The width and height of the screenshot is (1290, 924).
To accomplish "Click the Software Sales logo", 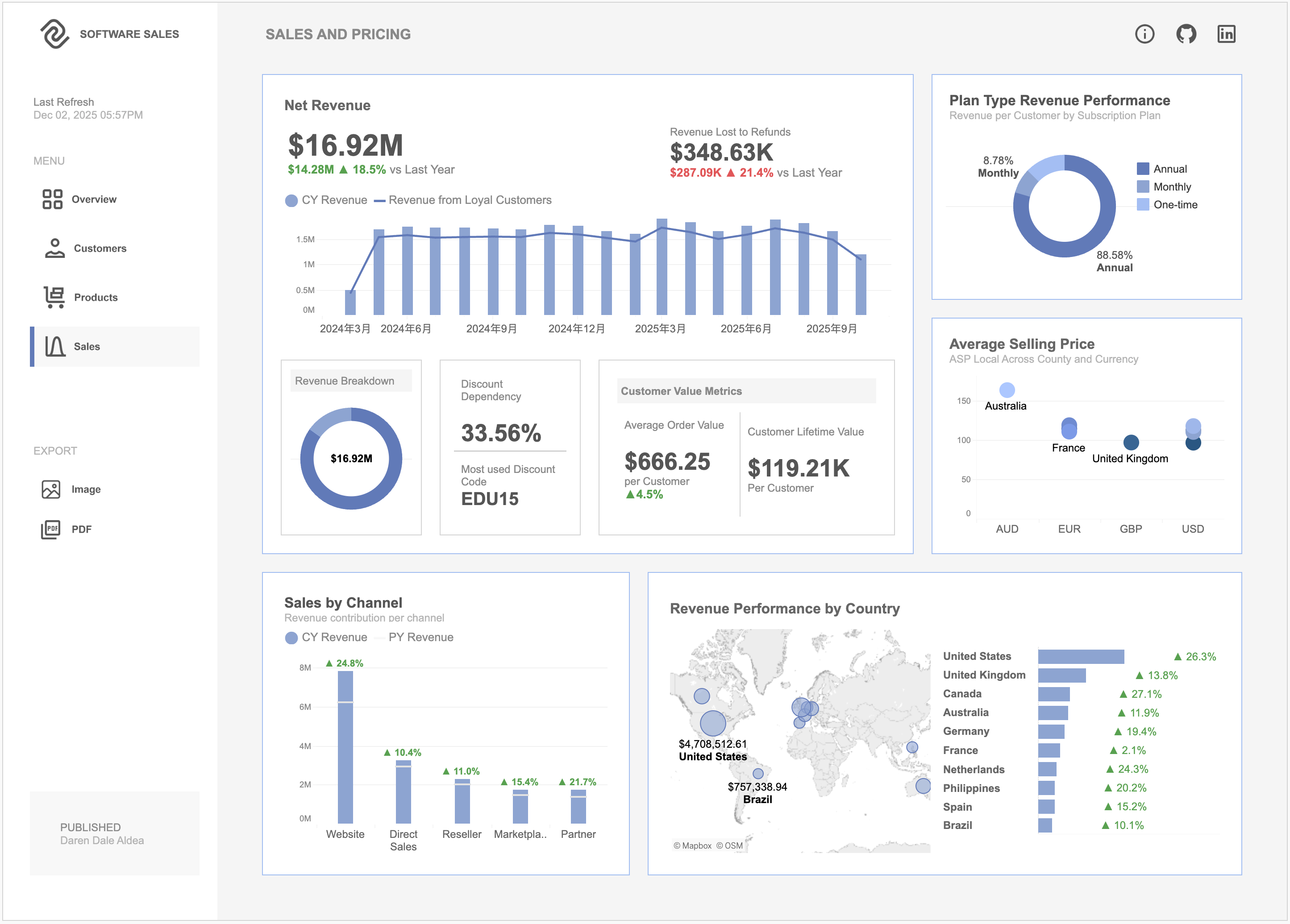I will click(x=54, y=34).
